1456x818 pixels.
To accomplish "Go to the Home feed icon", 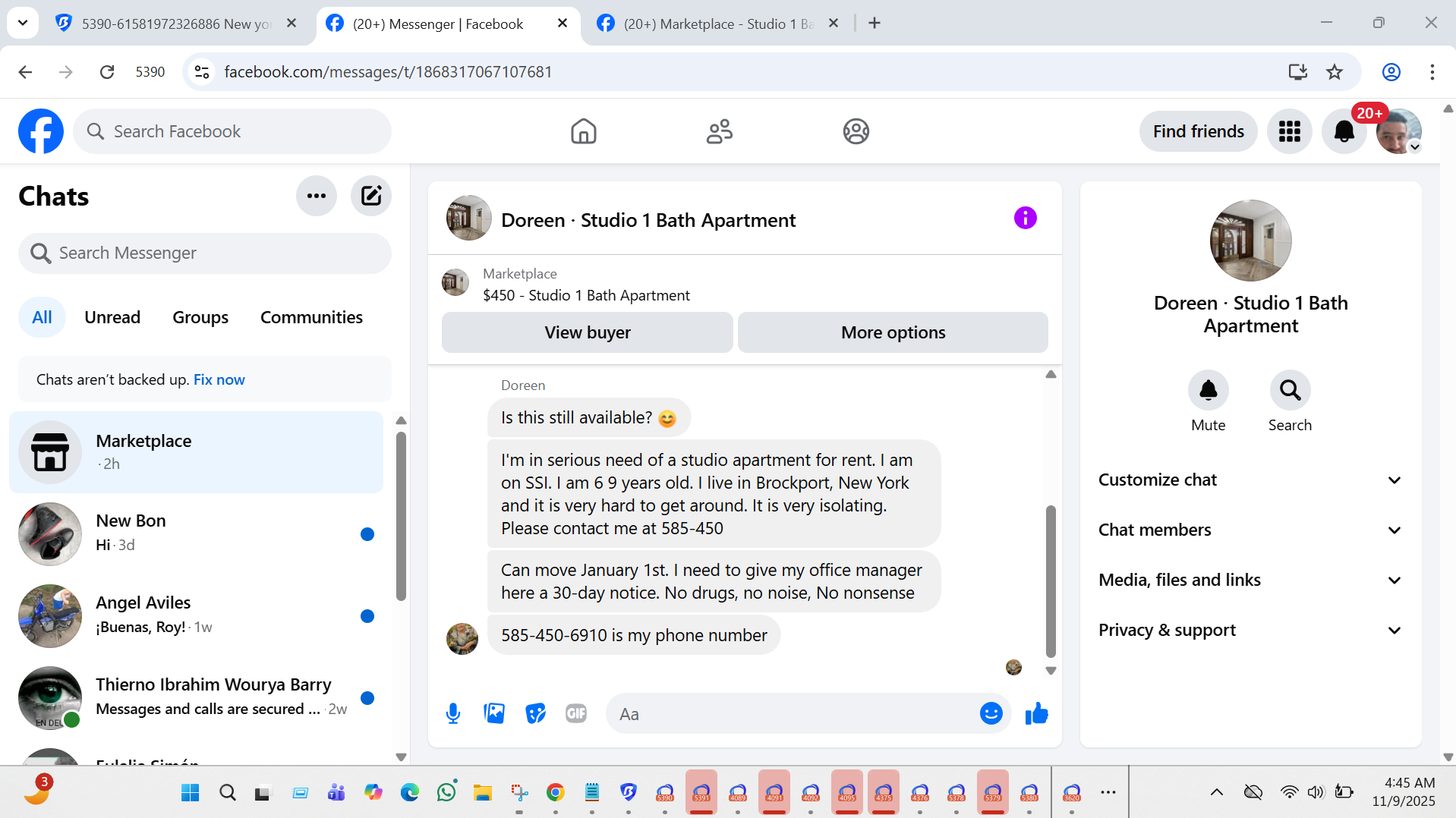I will pyautogui.click(x=583, y=131).
